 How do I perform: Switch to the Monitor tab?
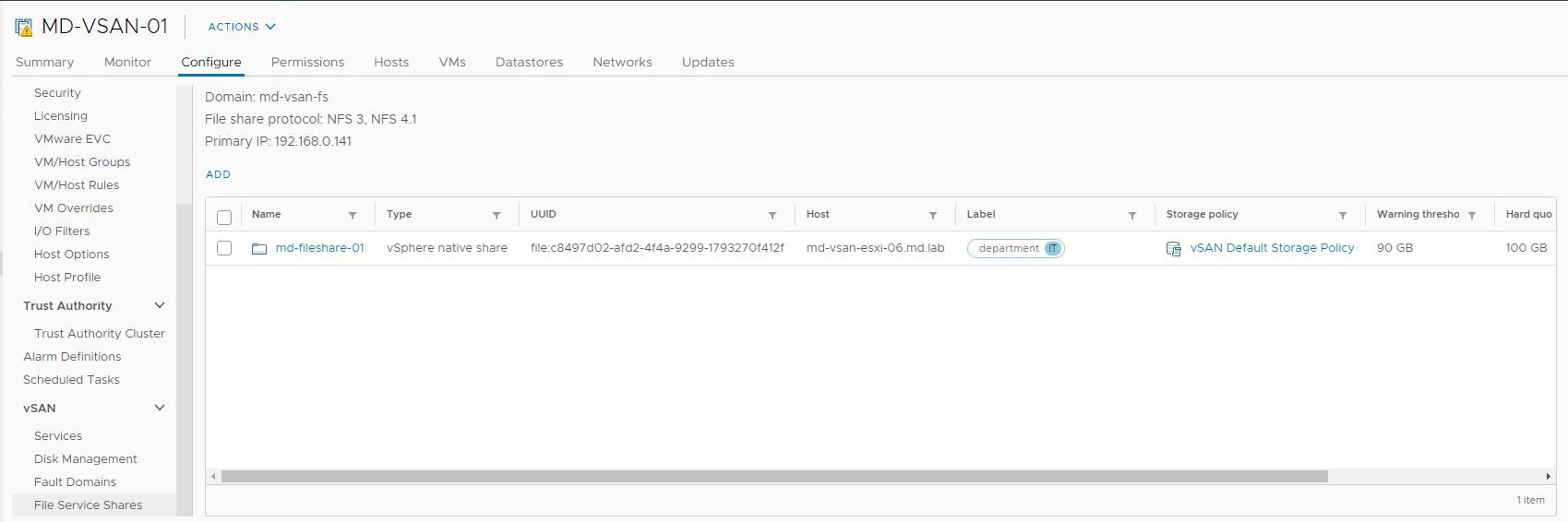127,62
